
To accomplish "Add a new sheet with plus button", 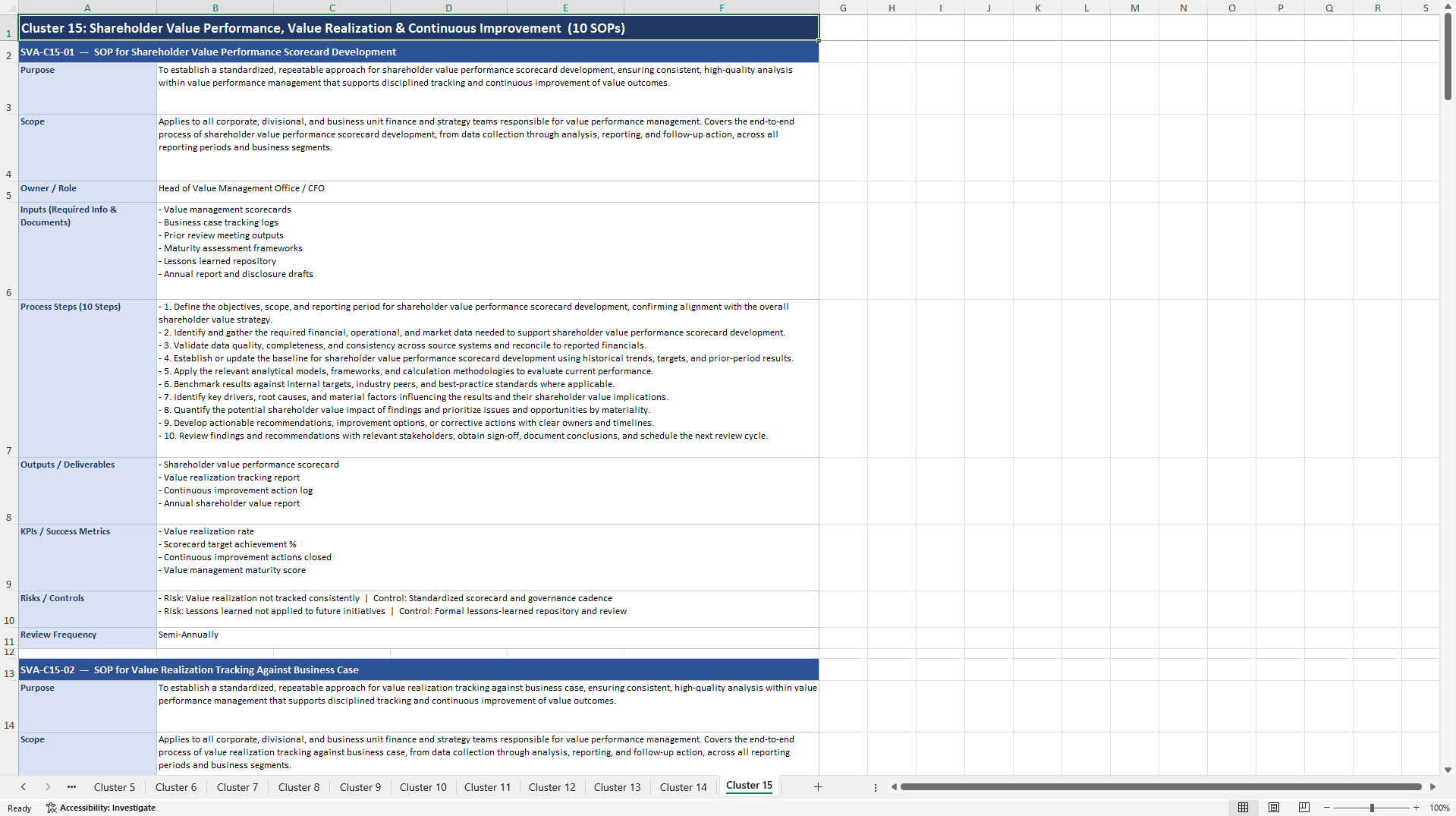I will coord(818,787).
